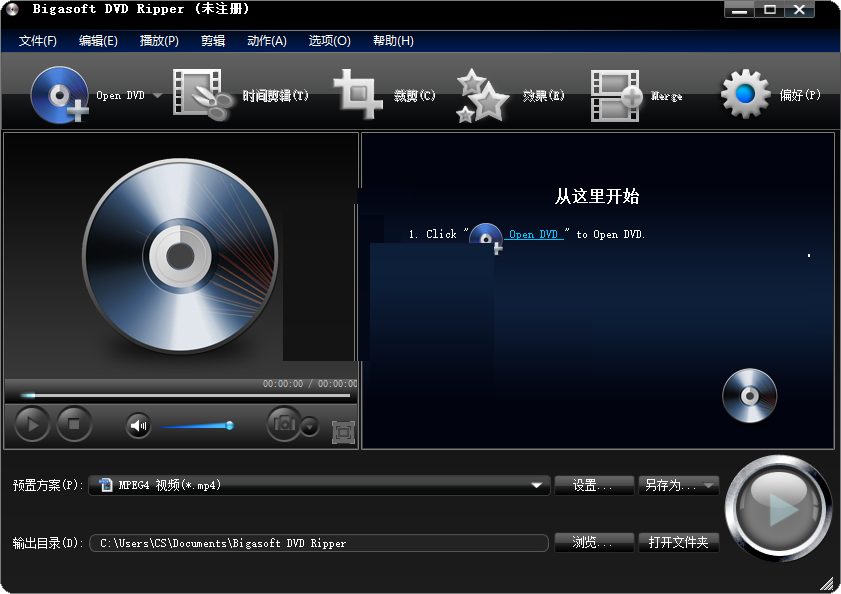Click the window resize grip corner
This screenshot has width=841, height=594.
[x=828, y=583]
